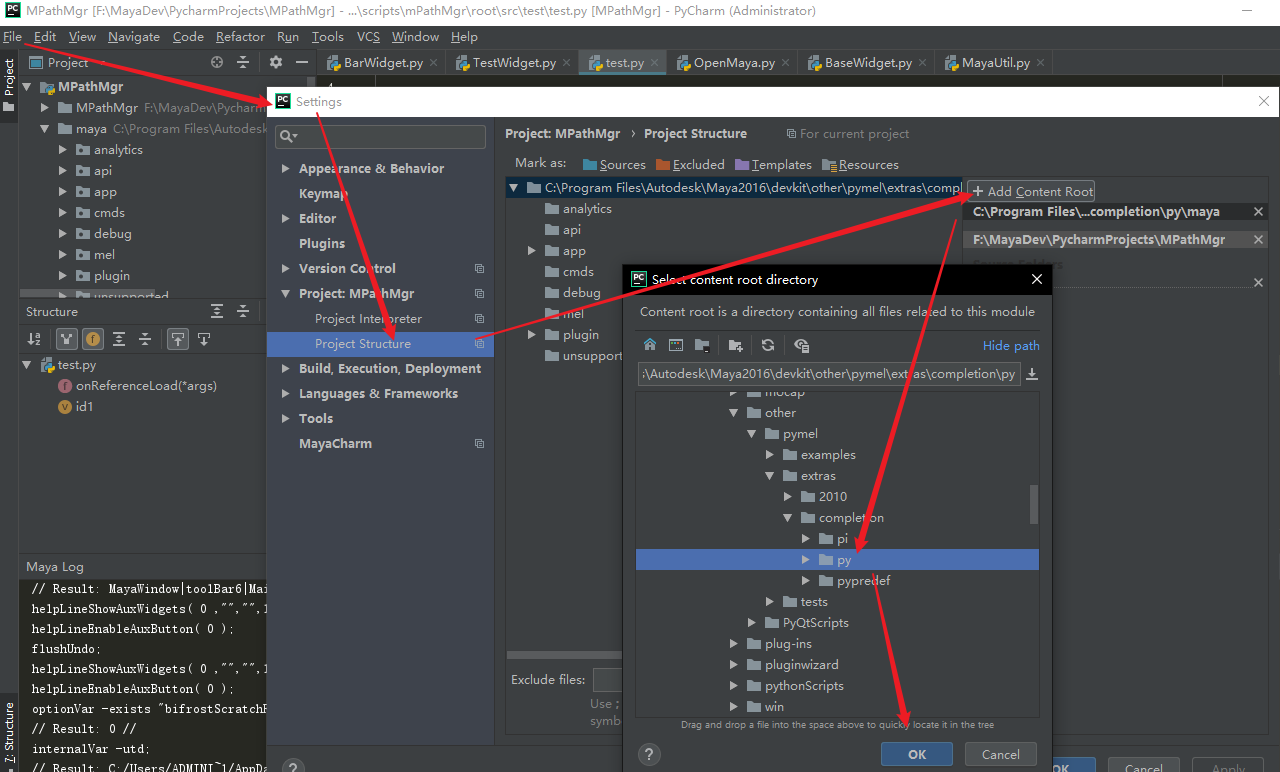Refresh the directory tree in chooser dialog

coord(768,345)
